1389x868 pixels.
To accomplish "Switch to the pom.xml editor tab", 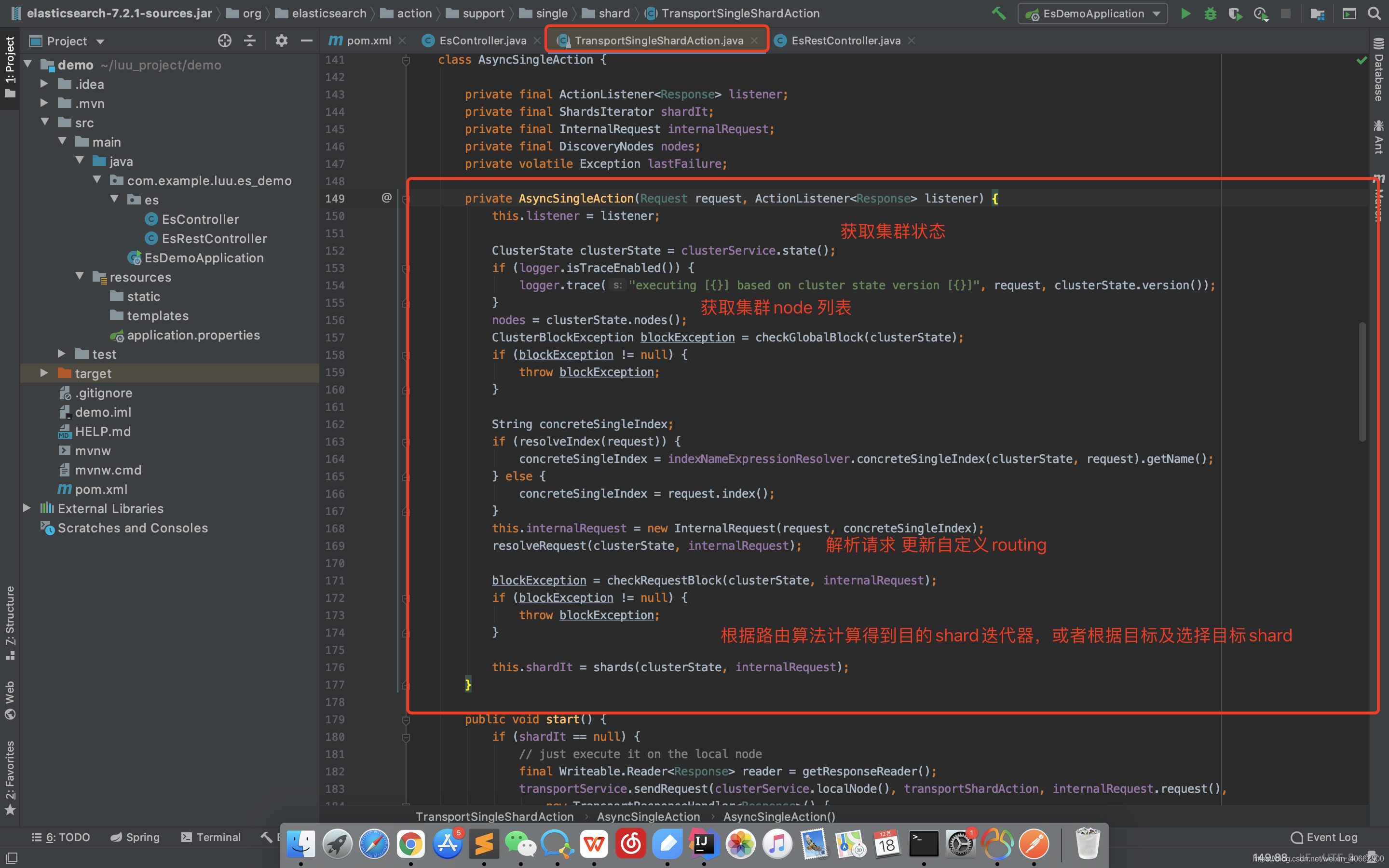I will [x=368, y=41].
